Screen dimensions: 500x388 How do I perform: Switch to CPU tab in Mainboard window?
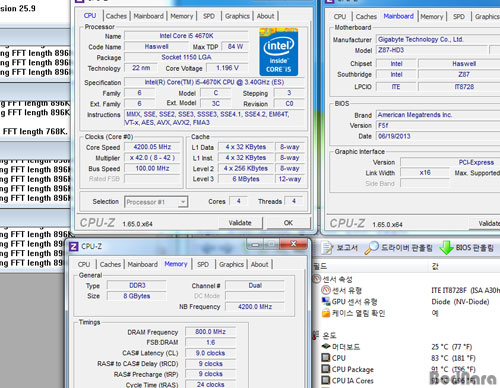coord(340,16)
